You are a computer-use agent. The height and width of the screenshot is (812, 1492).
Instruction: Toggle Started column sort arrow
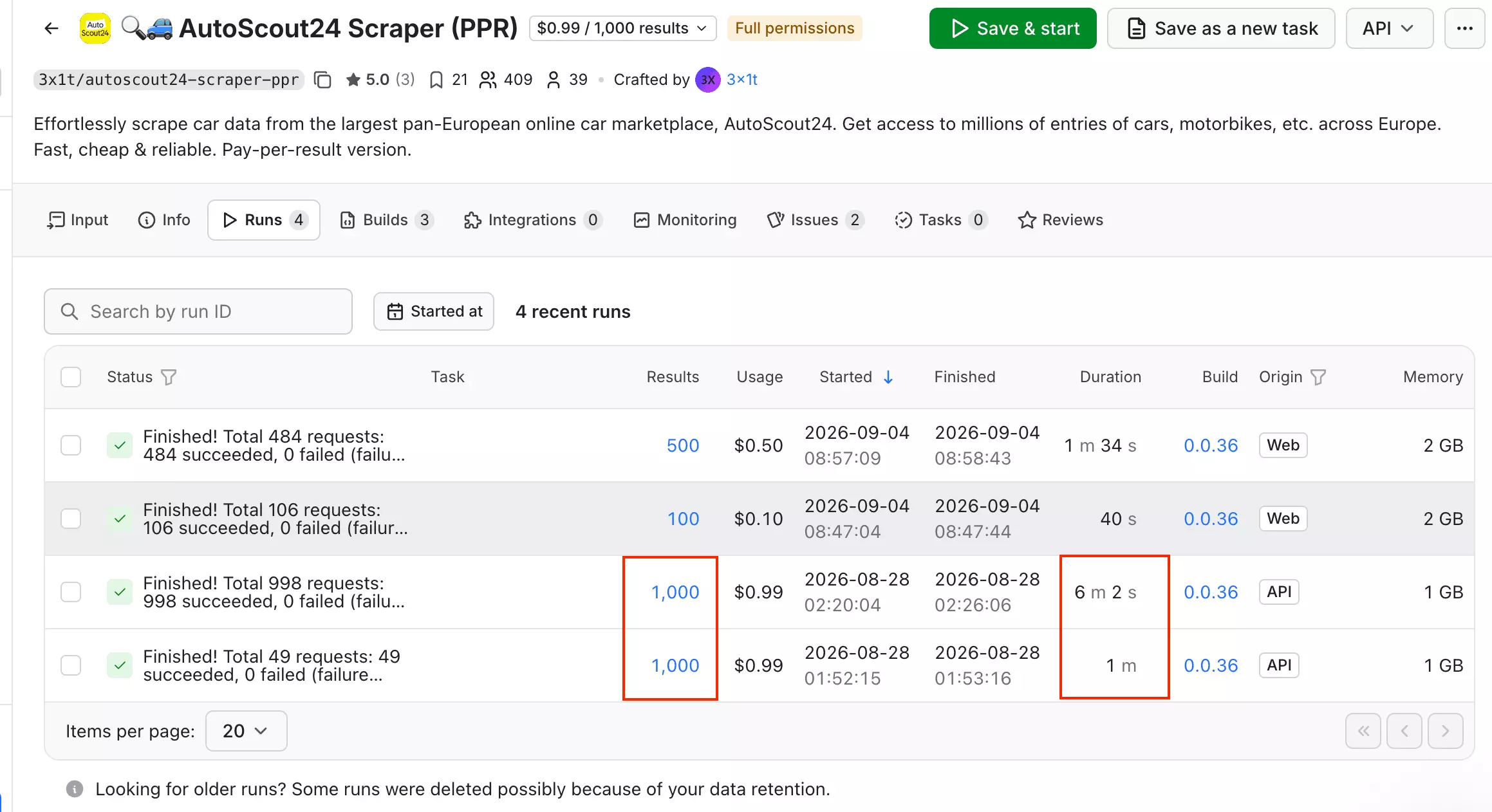888,377
